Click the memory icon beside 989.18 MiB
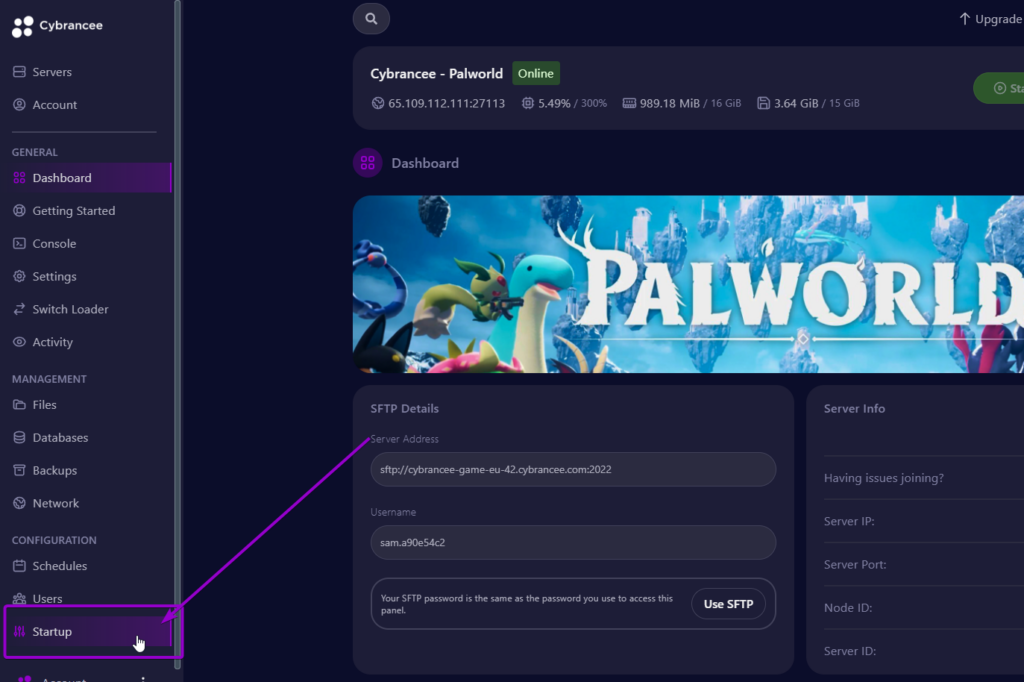The width and height of the screenshot is (1024, 682). pyautogui.click(x=629, y=103)
